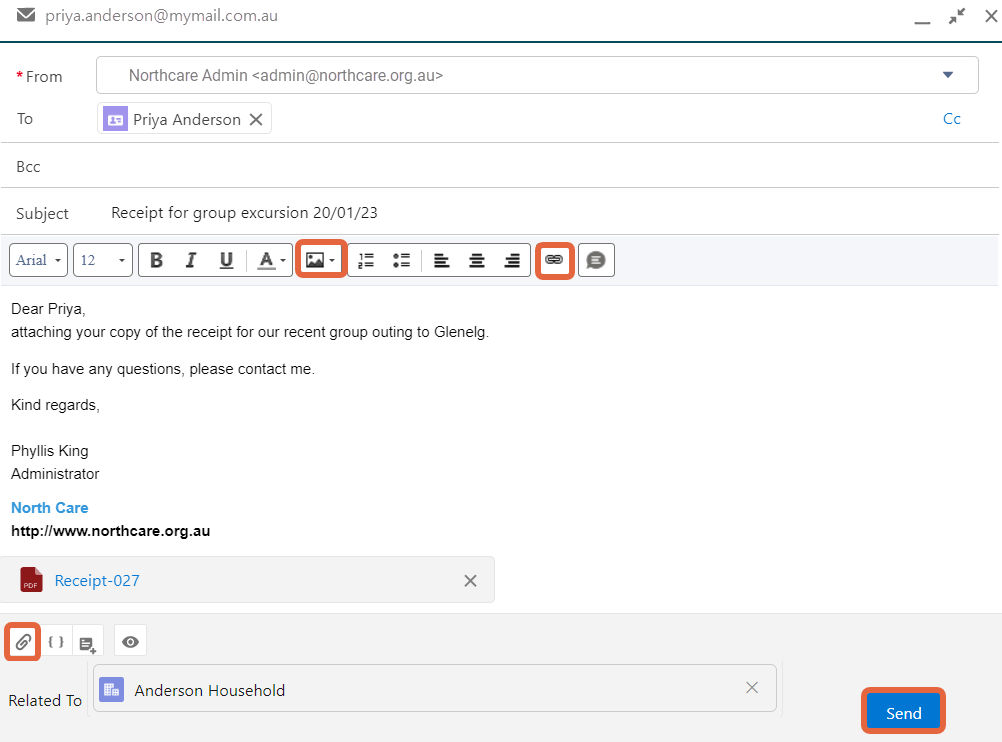Click the Anderson Household account icon
The height and width of the screenshot is (742, 1002).
(112, 690)
